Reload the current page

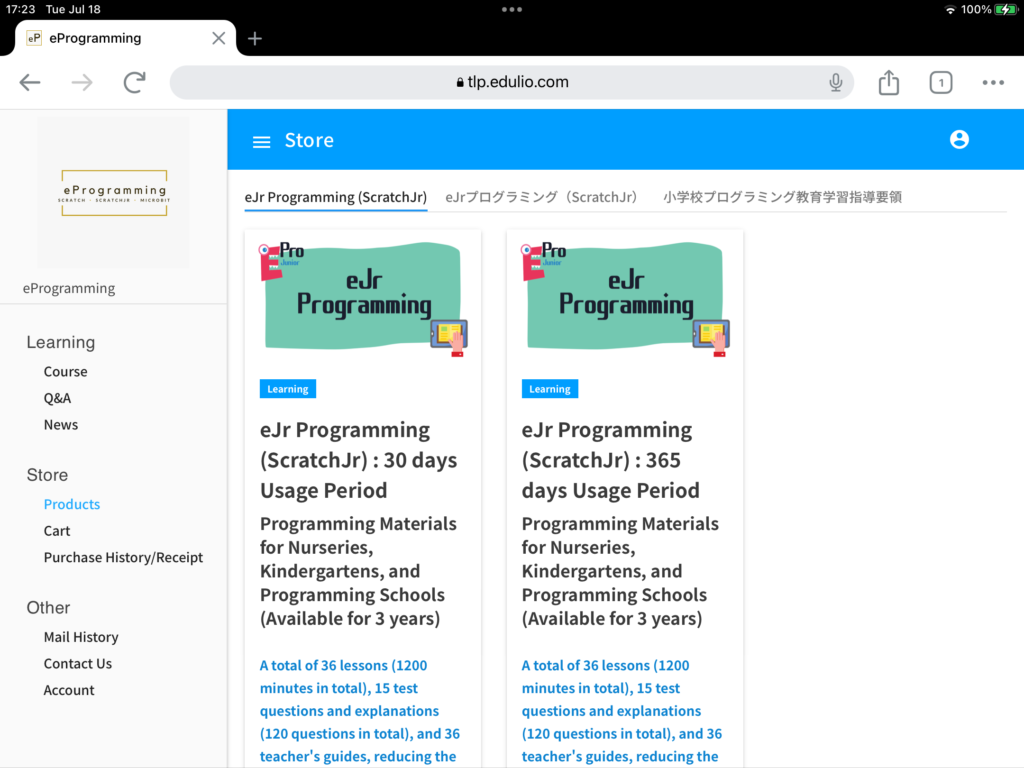[134, 82]
